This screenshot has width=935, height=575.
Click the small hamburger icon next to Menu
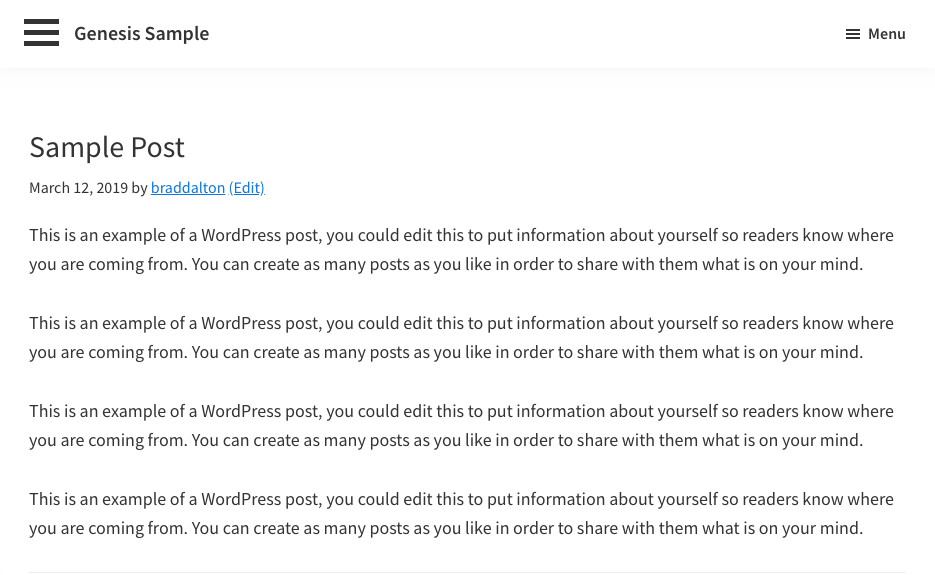point(852,34)
